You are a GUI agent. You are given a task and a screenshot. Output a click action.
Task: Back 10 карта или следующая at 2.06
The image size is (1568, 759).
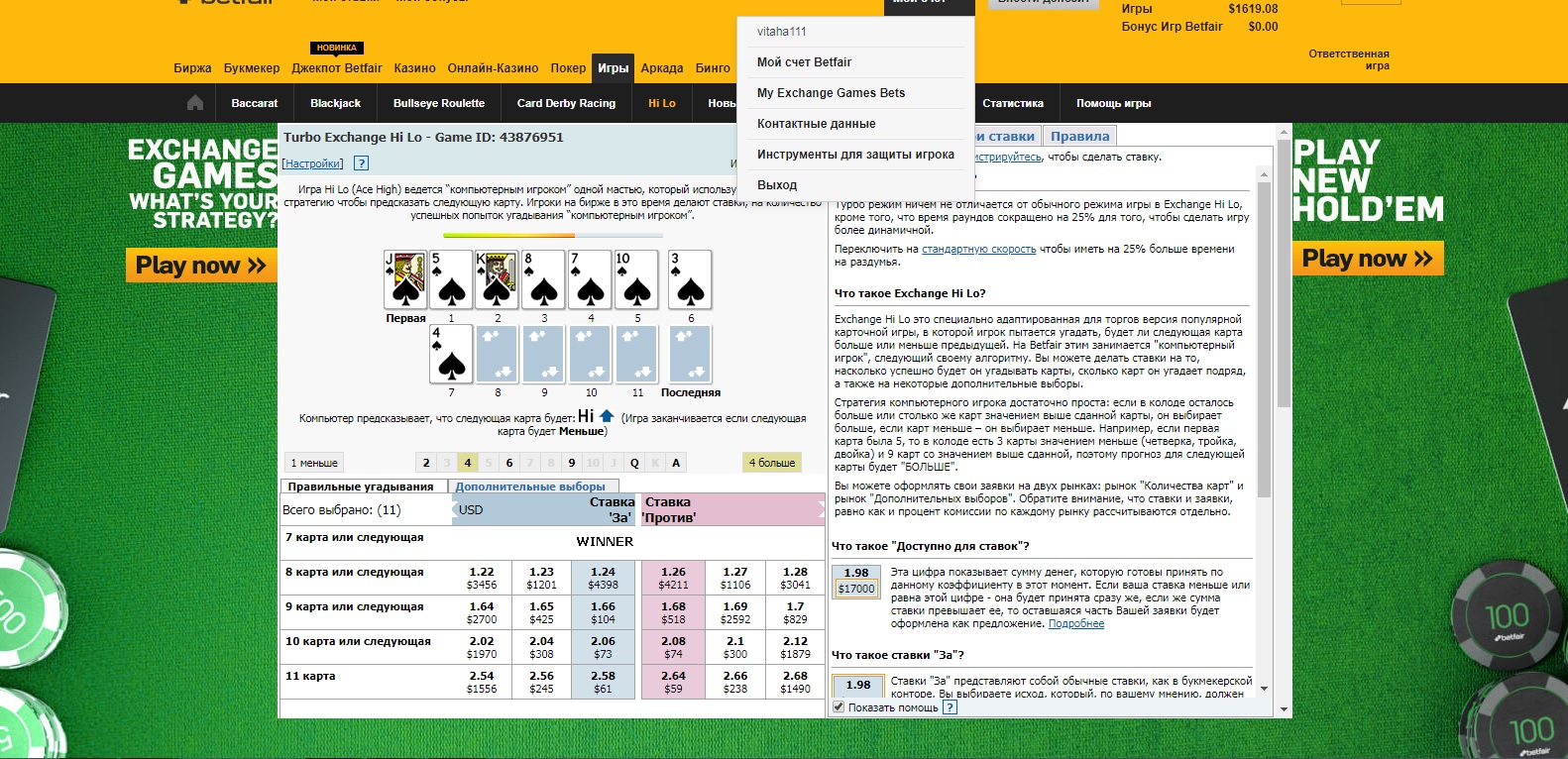[603, 647]
